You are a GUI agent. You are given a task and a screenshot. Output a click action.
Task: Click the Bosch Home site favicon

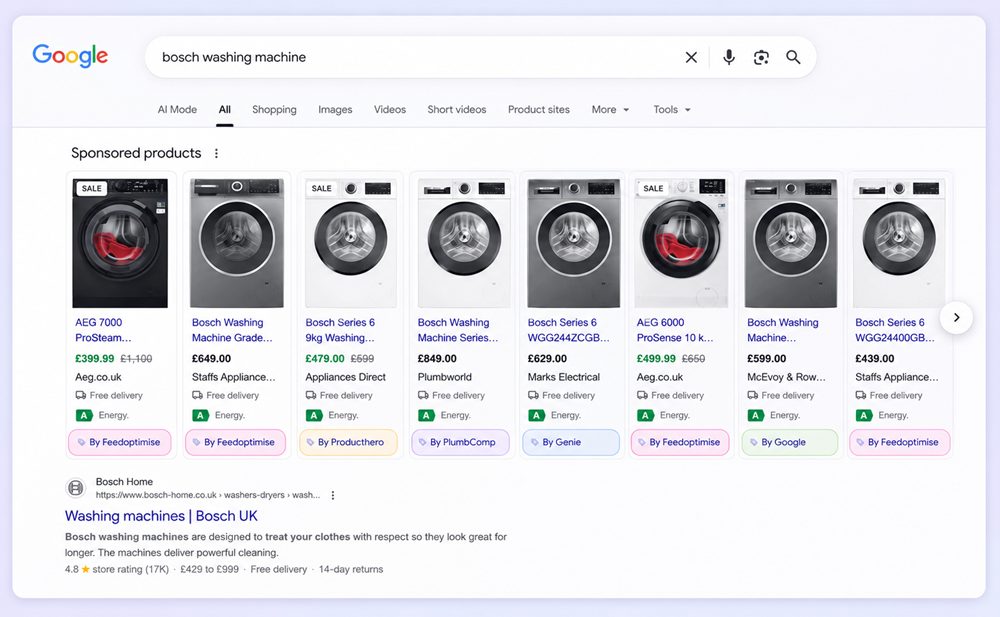tap(75, 488)
